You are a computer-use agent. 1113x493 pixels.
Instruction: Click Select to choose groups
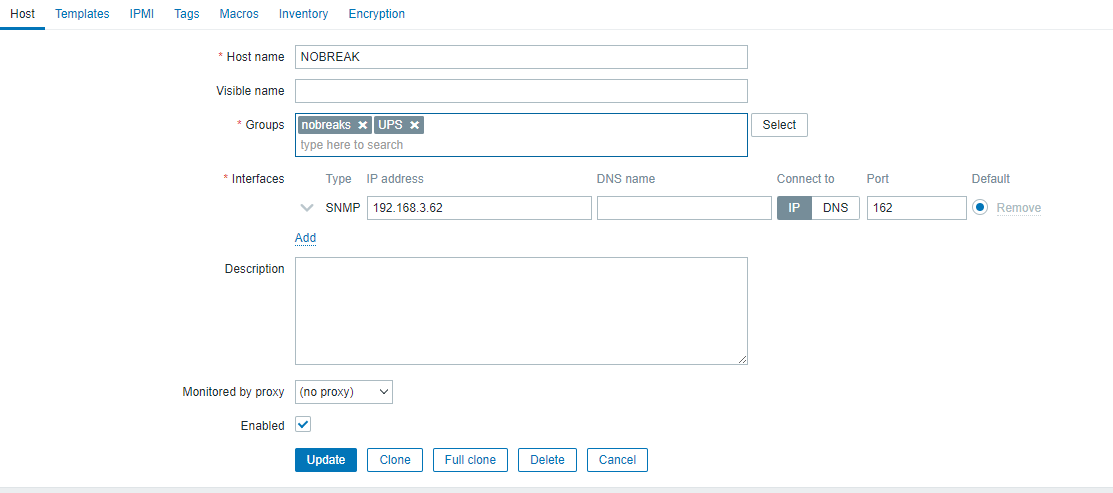tap(779, 125)
